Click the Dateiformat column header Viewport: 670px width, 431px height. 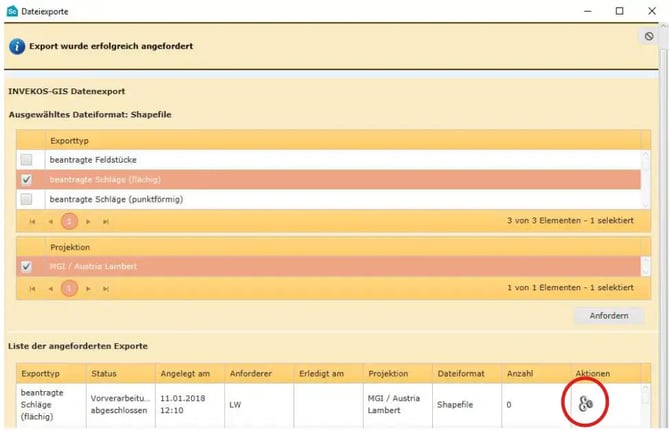coord(467,373)
